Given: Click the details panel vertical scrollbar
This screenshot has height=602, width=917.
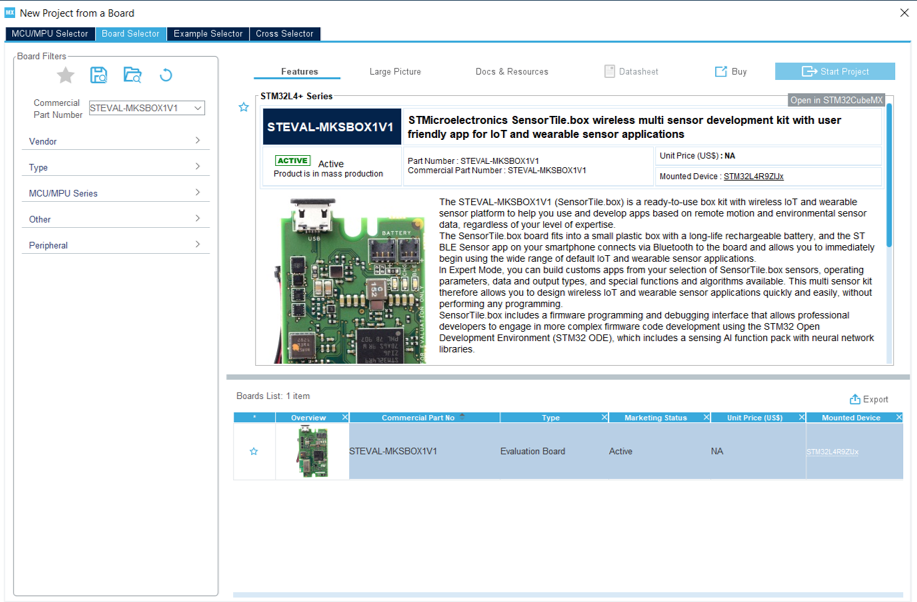Looking at the screenshot, I should coord(890,176).
